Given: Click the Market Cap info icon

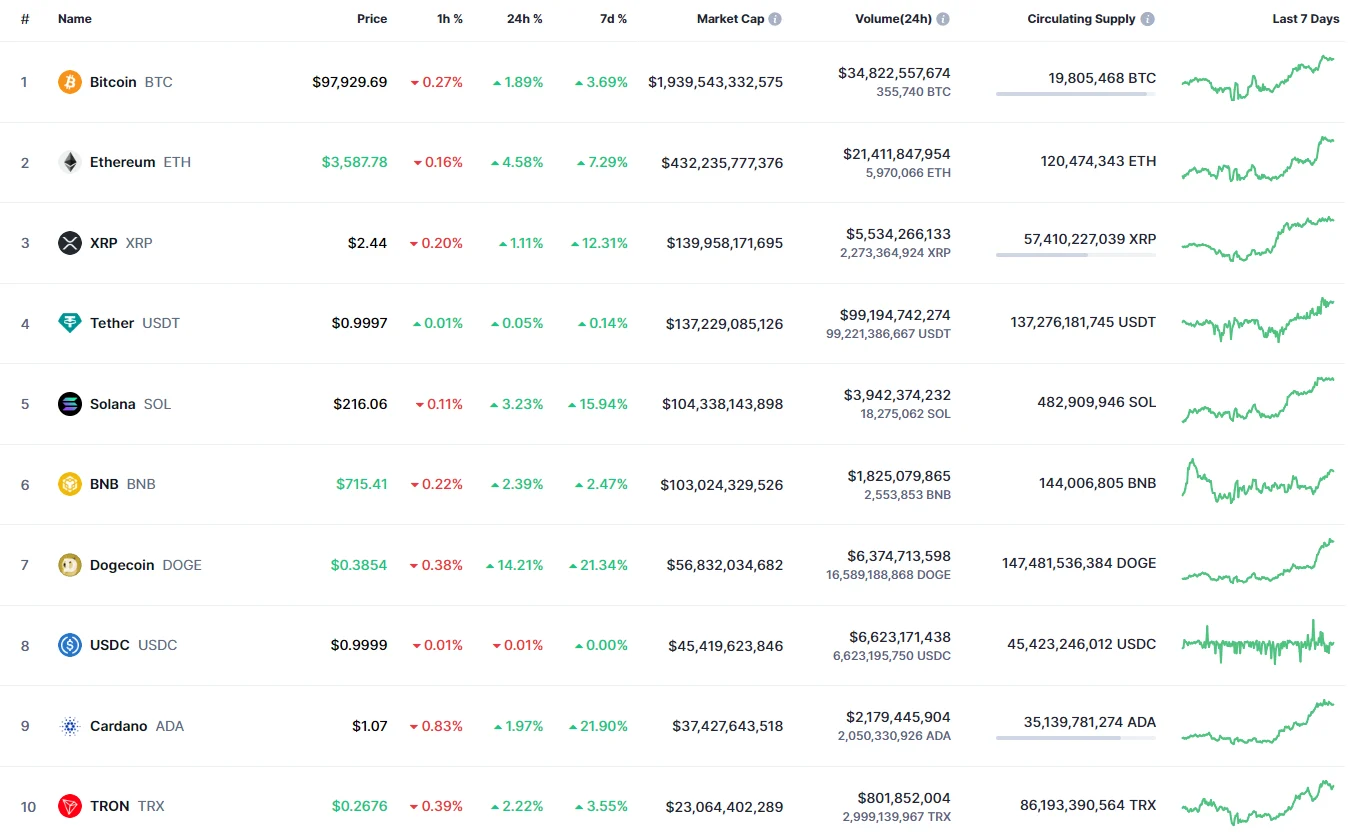Looking at the screenshot, I should coord(775,19).
